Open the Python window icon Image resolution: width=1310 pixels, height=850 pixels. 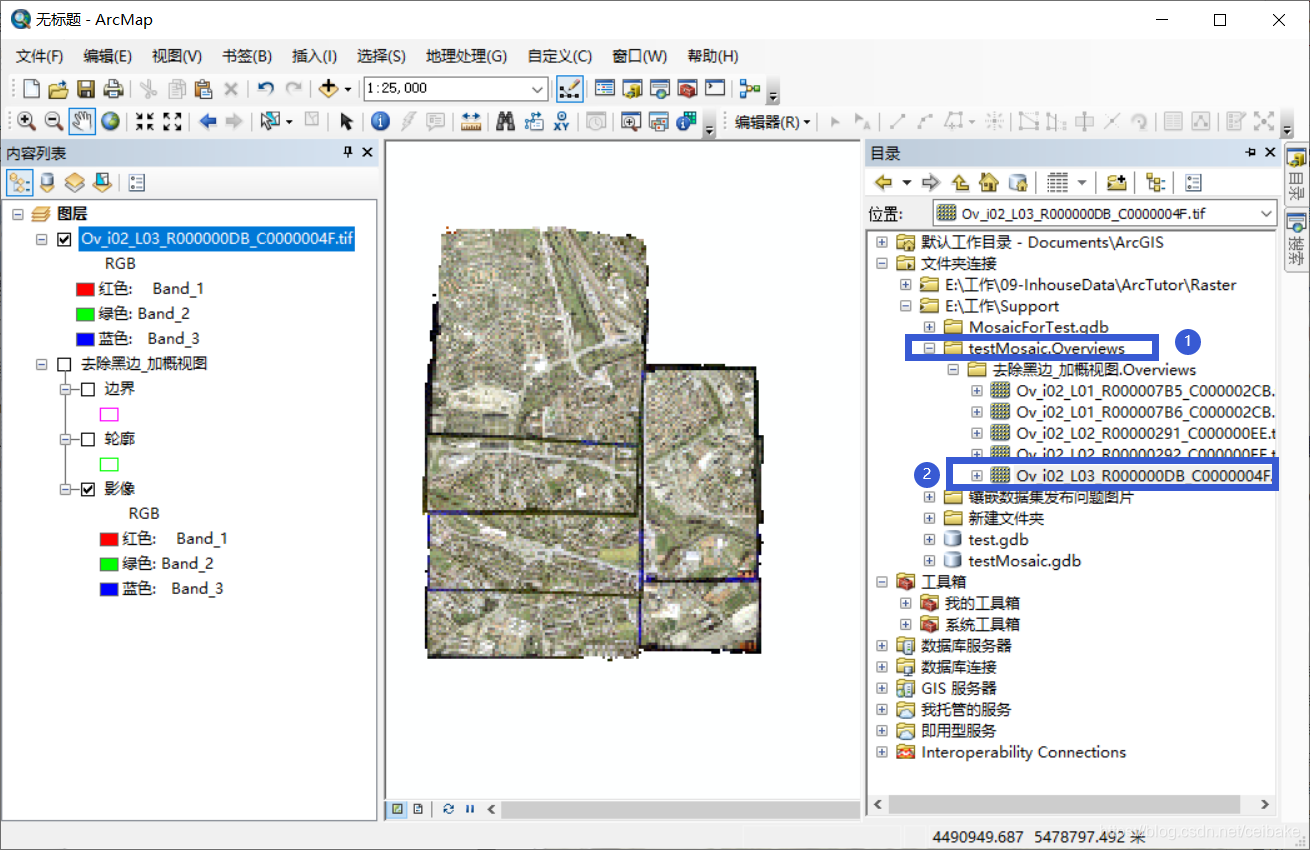pos(714,89)
